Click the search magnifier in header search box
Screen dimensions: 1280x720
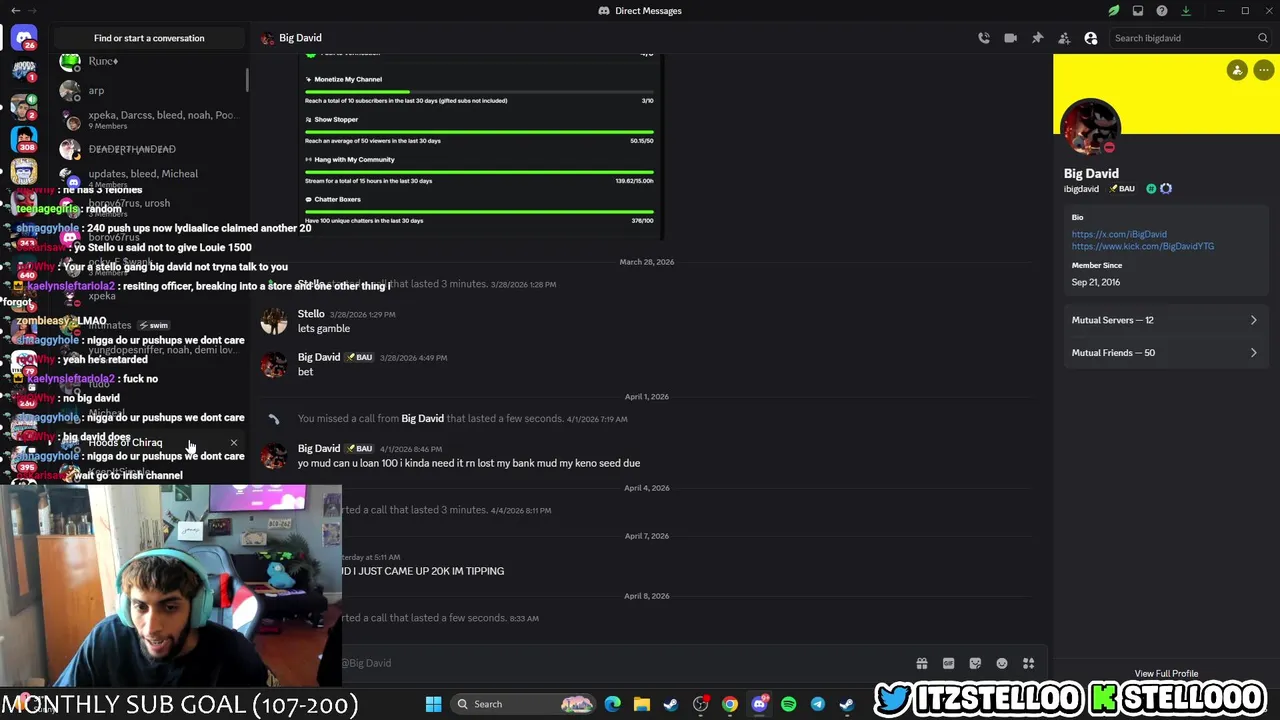point(1263,38)
